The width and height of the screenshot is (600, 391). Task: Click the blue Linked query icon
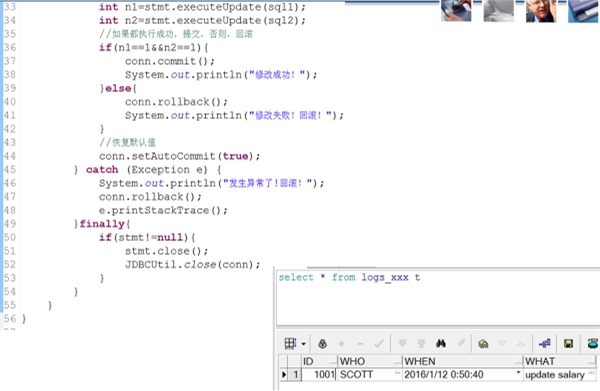coord(545,344)
